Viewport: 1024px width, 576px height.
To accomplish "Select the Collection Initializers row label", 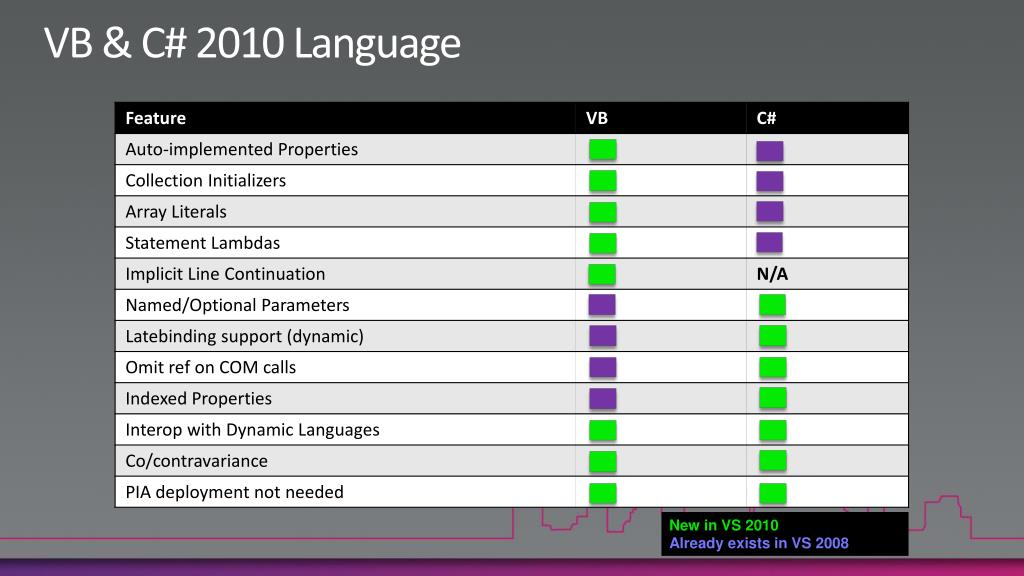I will 206,180.
